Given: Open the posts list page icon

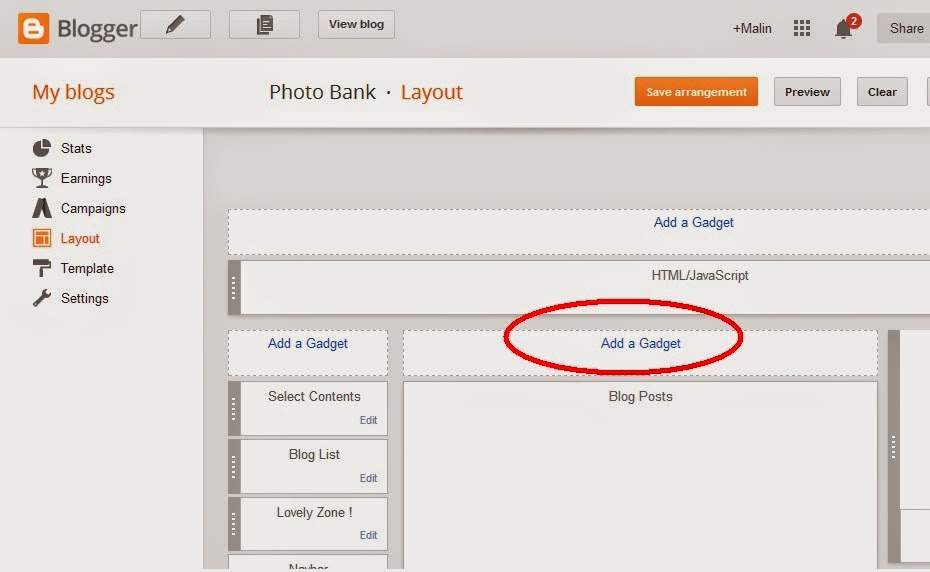Looking at the screenshot, I should (265, 25).
